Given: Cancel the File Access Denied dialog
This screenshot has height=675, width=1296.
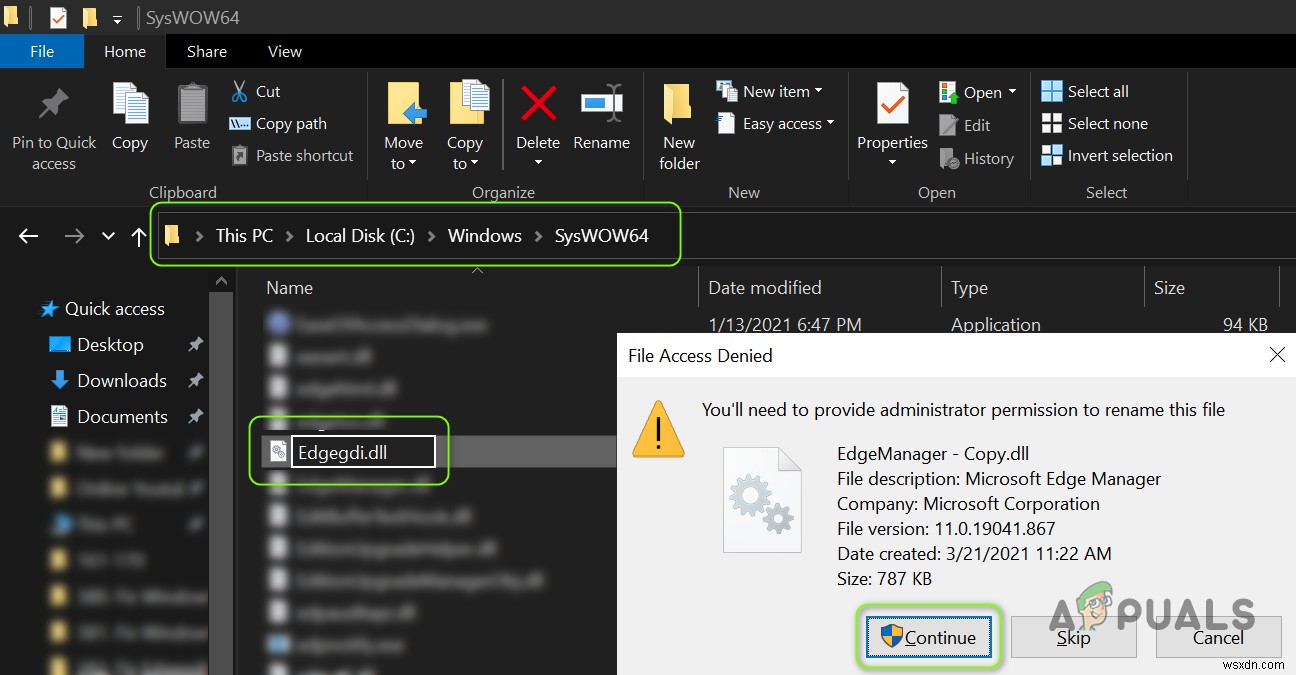Looking at the screenshot, I should click(1218, 638).
